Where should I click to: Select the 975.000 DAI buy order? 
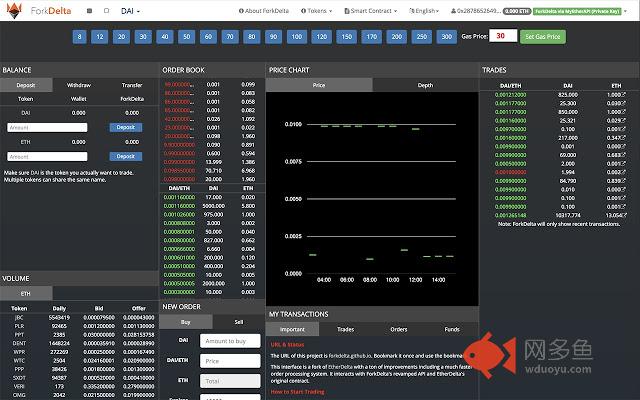tap(212, 214)
